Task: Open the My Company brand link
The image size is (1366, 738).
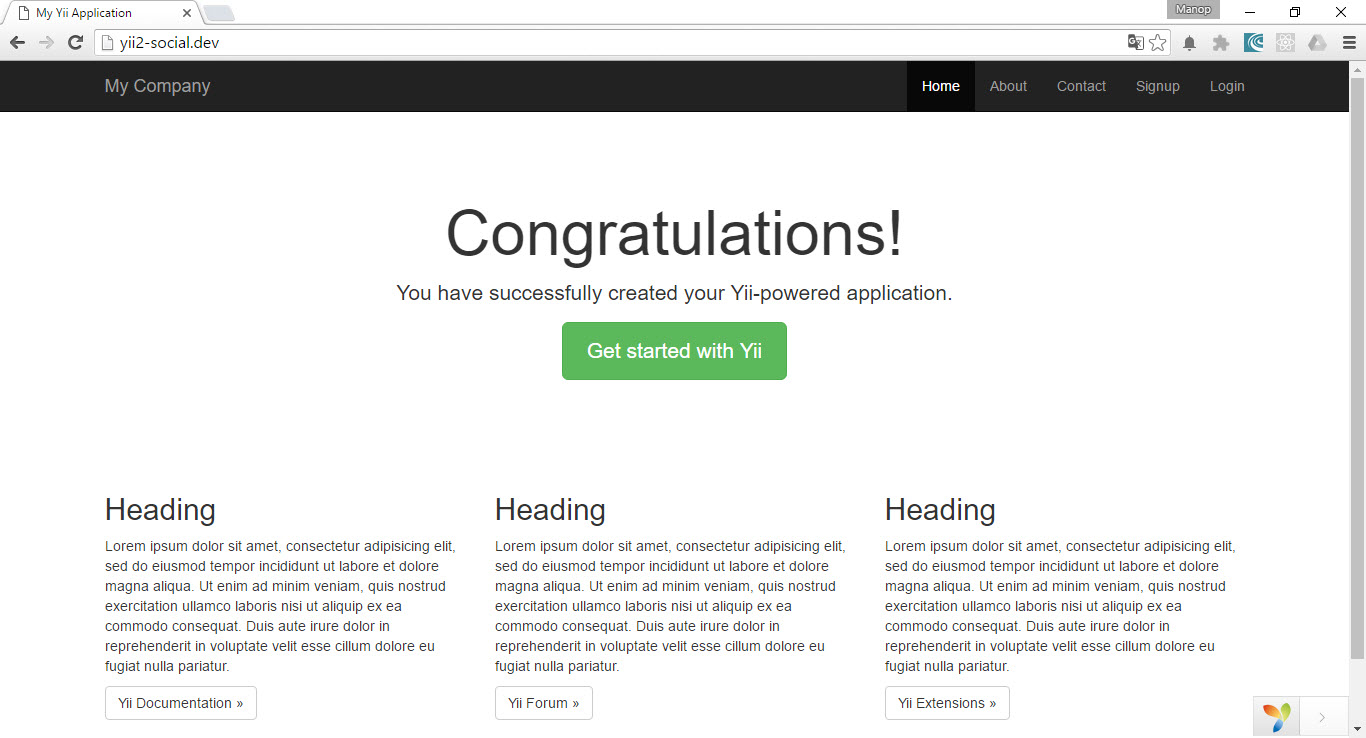Action: point(157,86)
